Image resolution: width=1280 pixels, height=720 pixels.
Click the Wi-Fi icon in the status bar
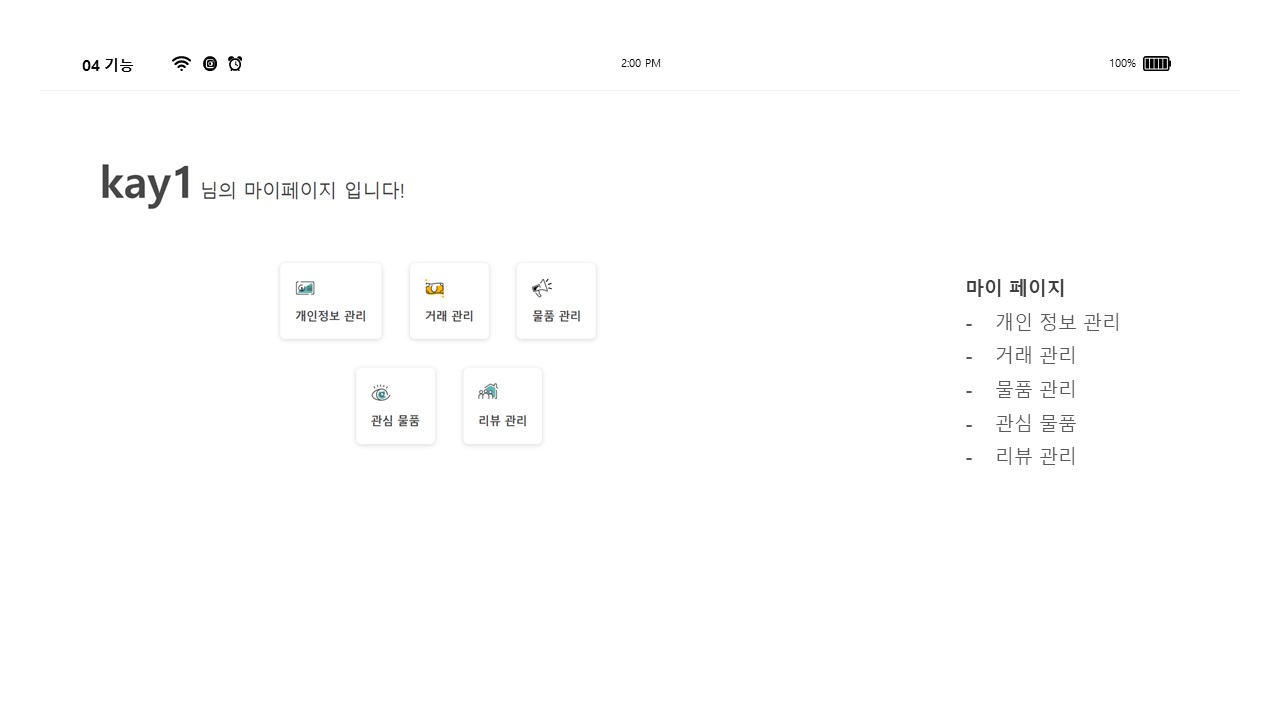(x=181, y=63)
